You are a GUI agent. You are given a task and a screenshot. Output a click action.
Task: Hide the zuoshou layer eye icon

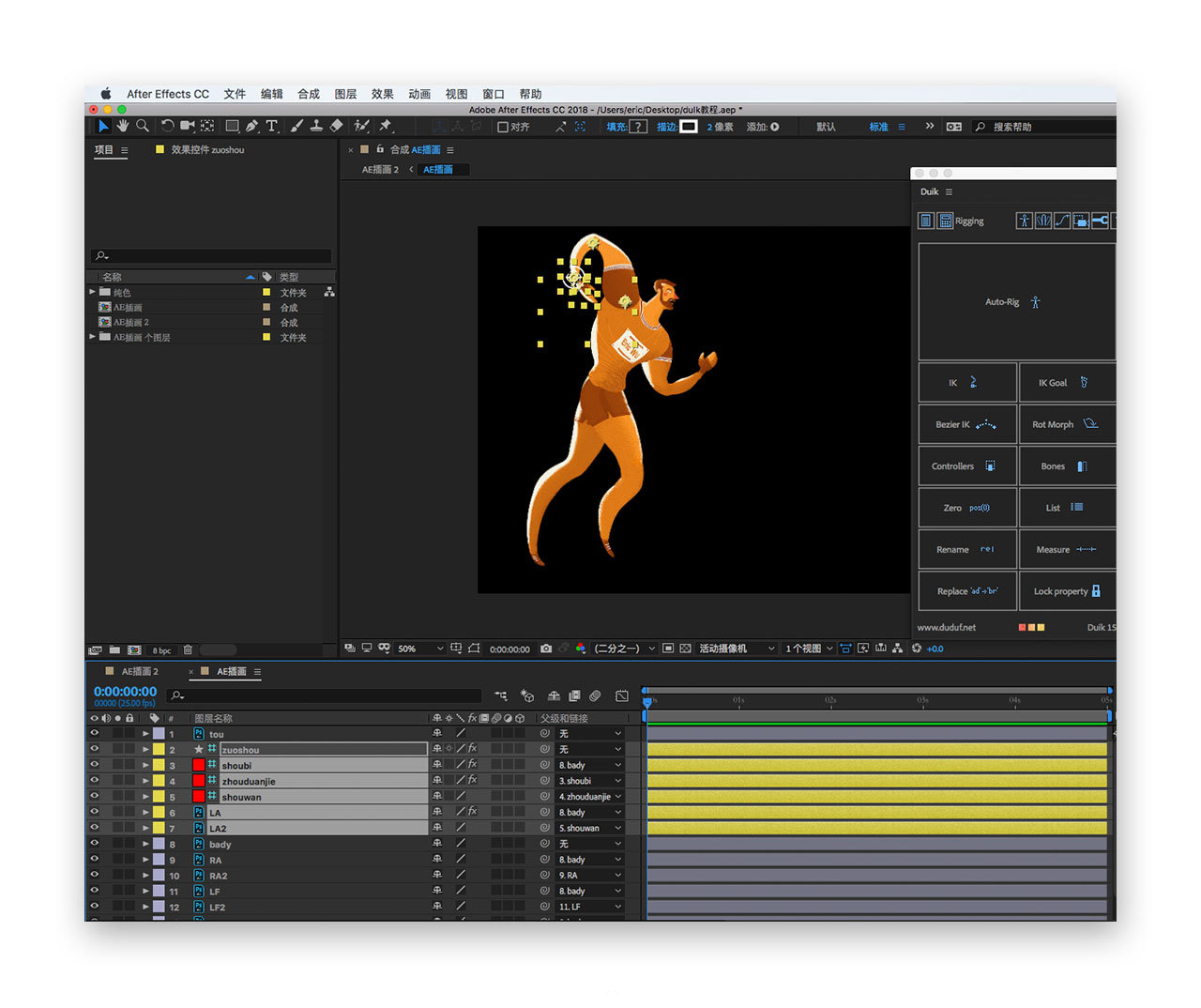[x=94, y=750]
